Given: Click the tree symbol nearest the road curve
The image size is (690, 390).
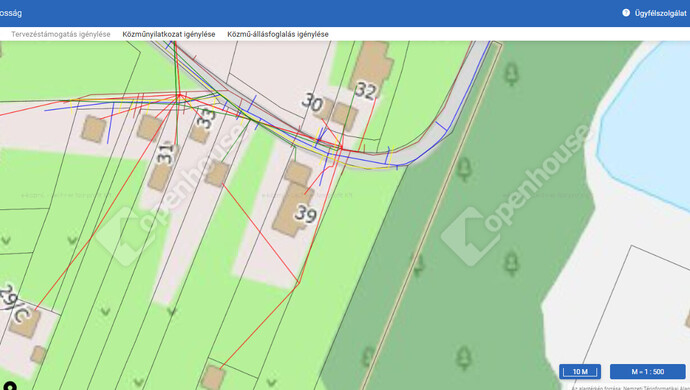Looking at the screenshot, I should coord(464,169).
